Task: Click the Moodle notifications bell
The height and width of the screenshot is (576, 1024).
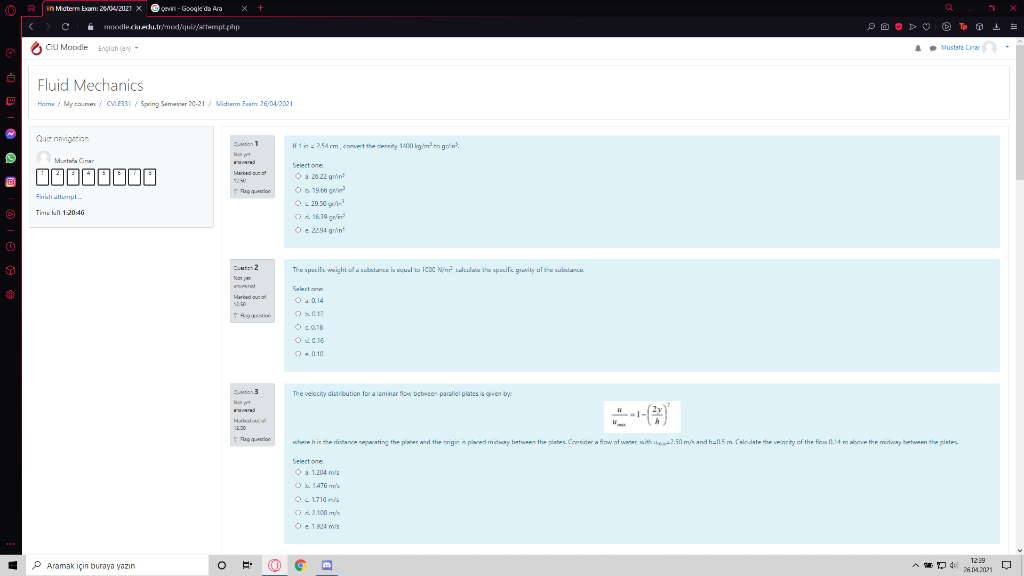Action: (x=918, y=48)
